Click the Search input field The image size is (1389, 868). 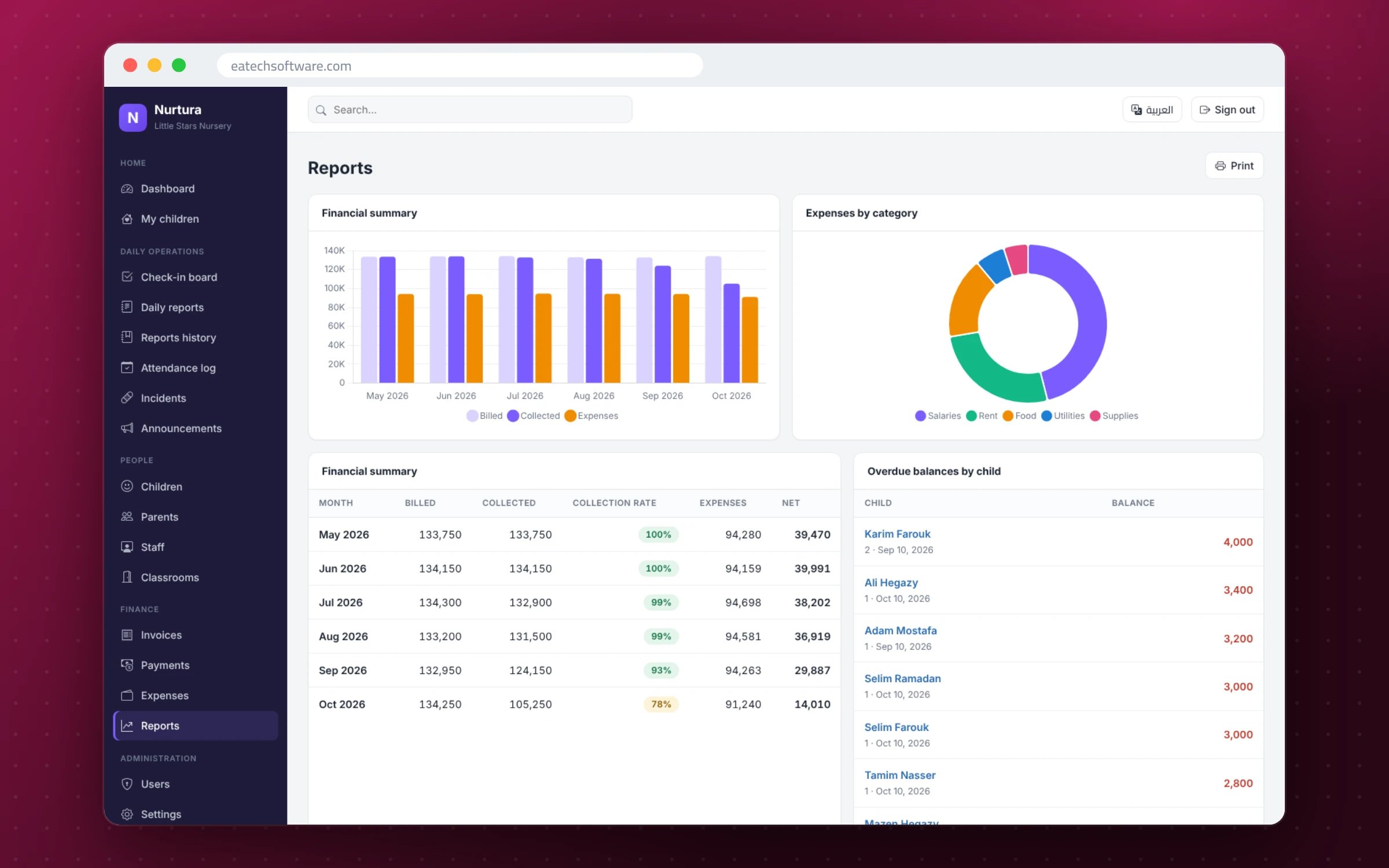pyautogui.click(x=470, y=109)
